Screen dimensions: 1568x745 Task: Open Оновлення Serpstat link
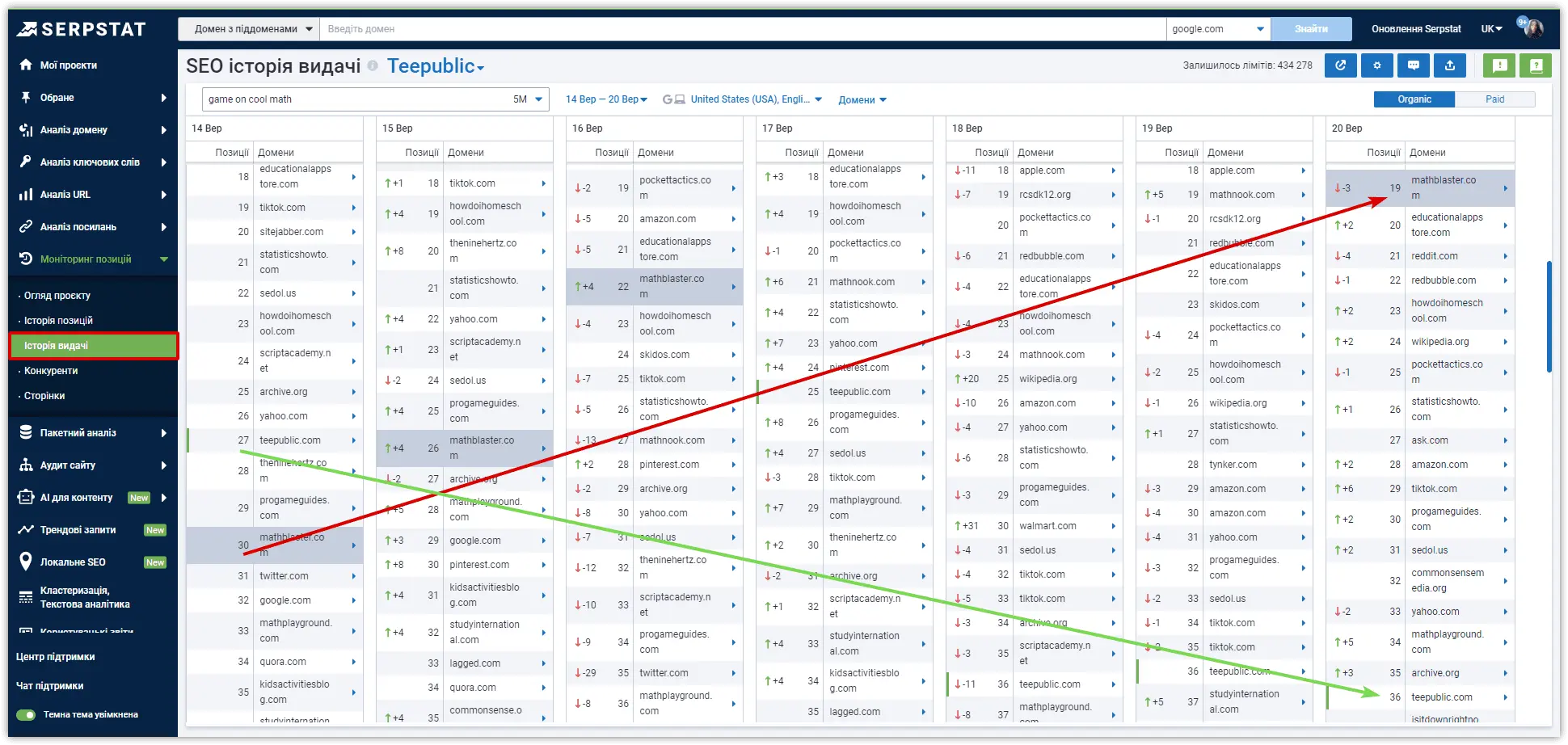(x=1416, y=29)
